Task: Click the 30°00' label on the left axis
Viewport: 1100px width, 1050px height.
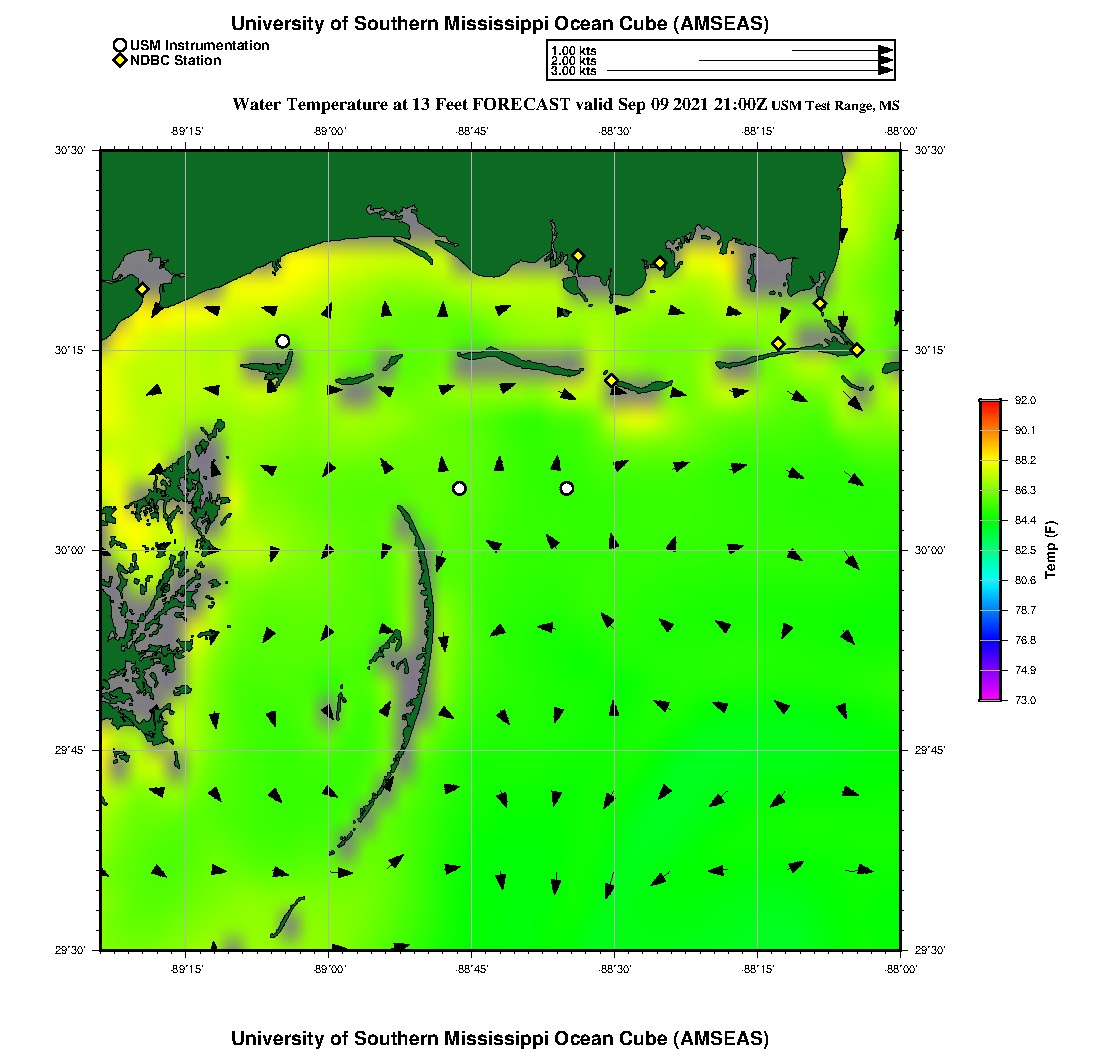Action: (70, 551)
